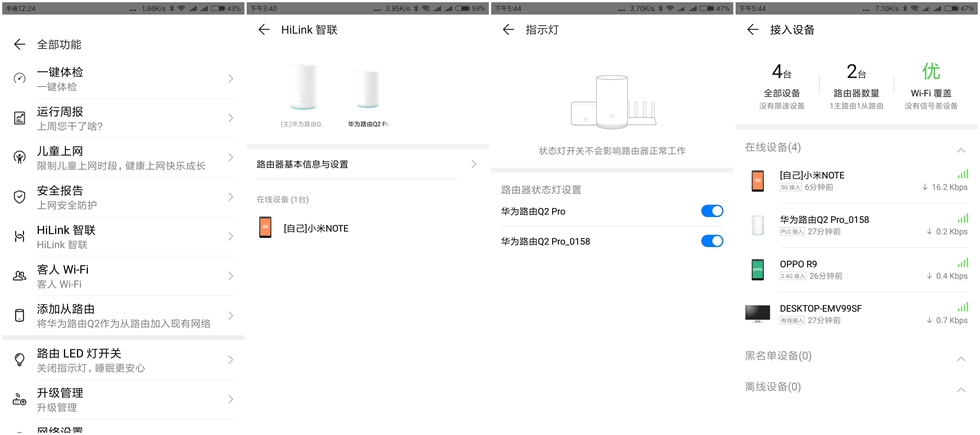Tap the 5G接入 tag under 小米NOTE
Viewport: 980px width, 435px height.
(x=790, y=188)
